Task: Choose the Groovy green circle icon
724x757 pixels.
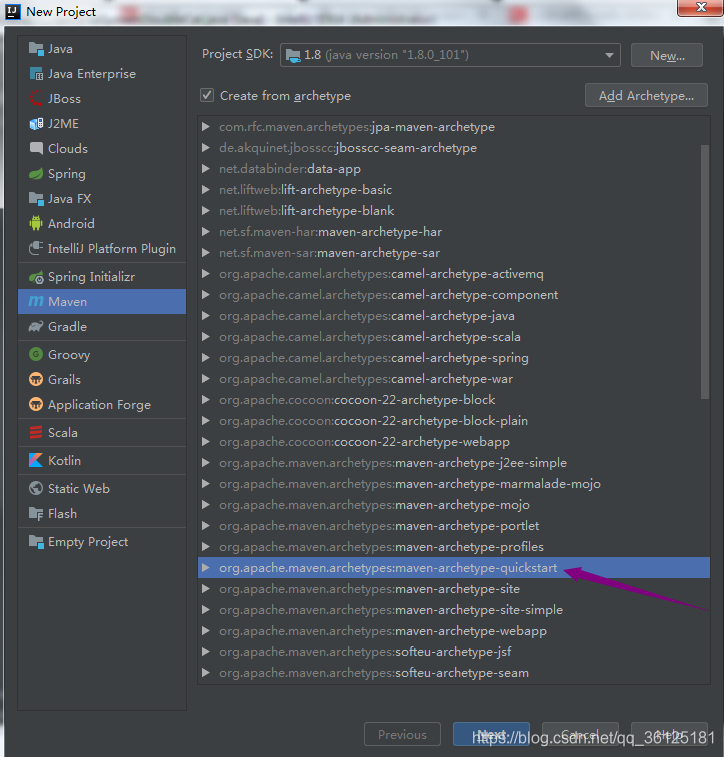Action: [x=36, y=354]
